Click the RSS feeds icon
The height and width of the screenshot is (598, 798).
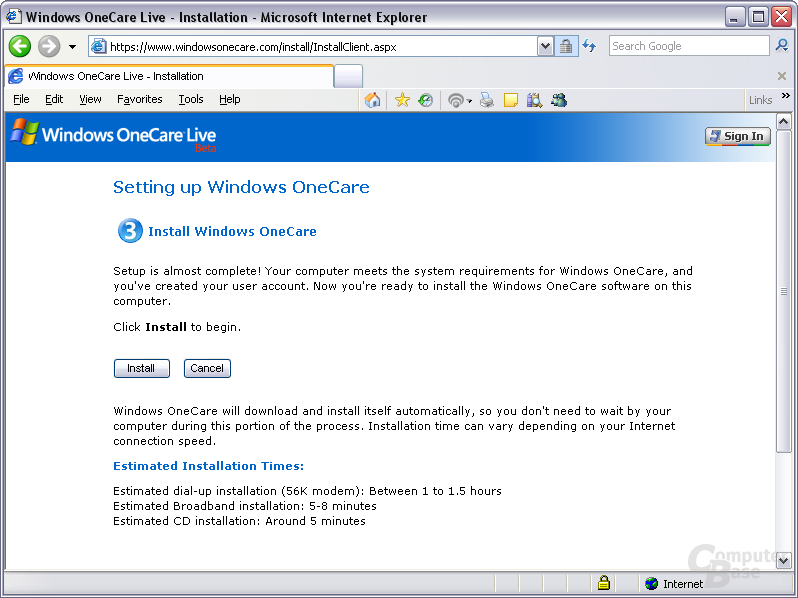click(x=455, y=100)
